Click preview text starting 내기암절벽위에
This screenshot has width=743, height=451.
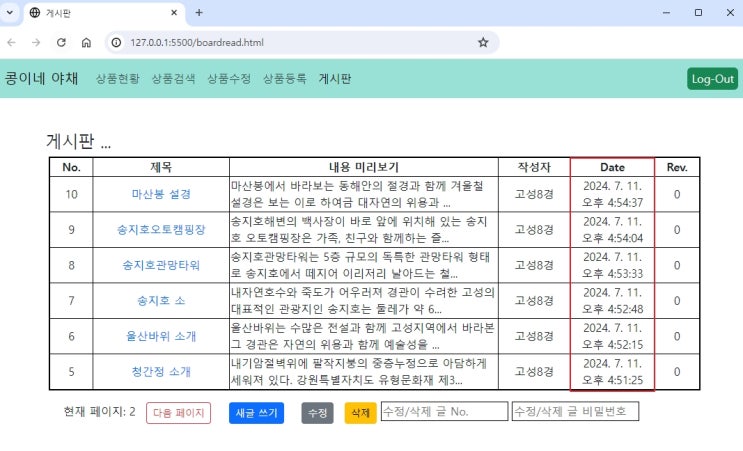pyautogui.click(x=359, y=372)
